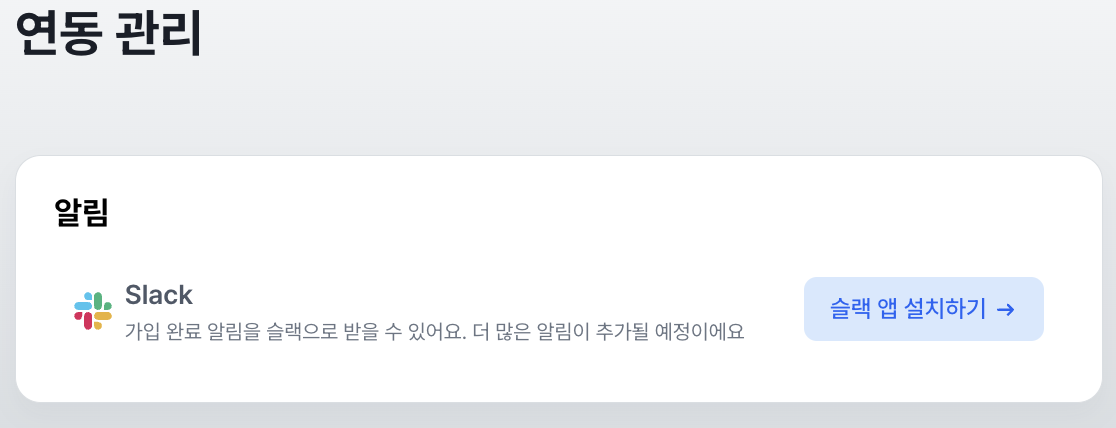Click the Slack logo icon
This screenshot has height=428, width=1116.
[x=93, y=310]
